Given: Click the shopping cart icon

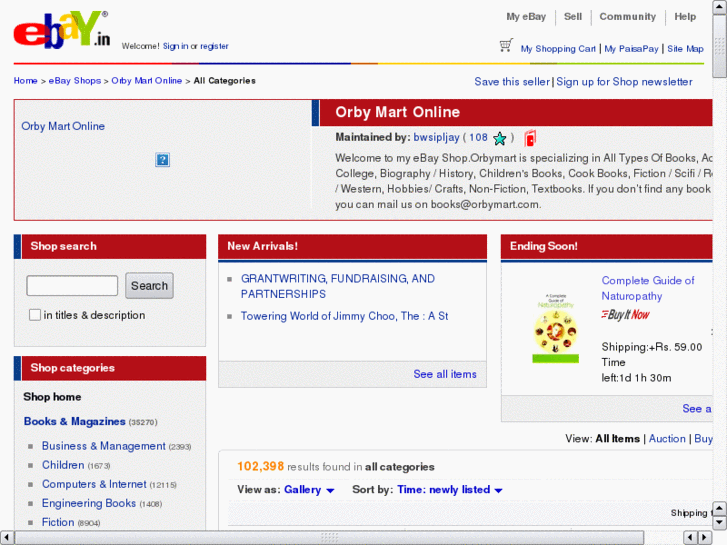Looking at the screenshot, I should pyautogui.click(x=506, y=45).
